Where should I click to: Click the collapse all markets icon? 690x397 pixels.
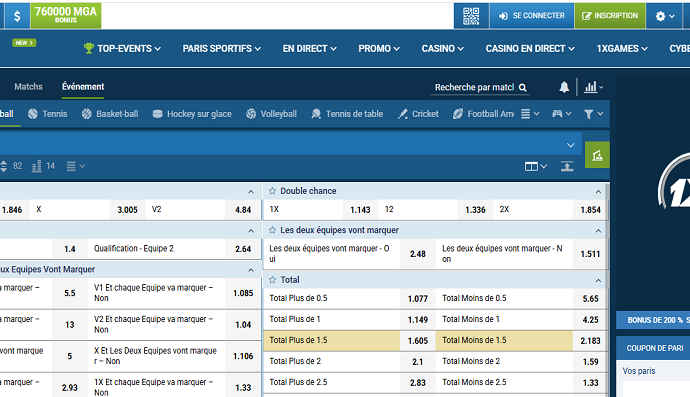click(x=567, y=166)
